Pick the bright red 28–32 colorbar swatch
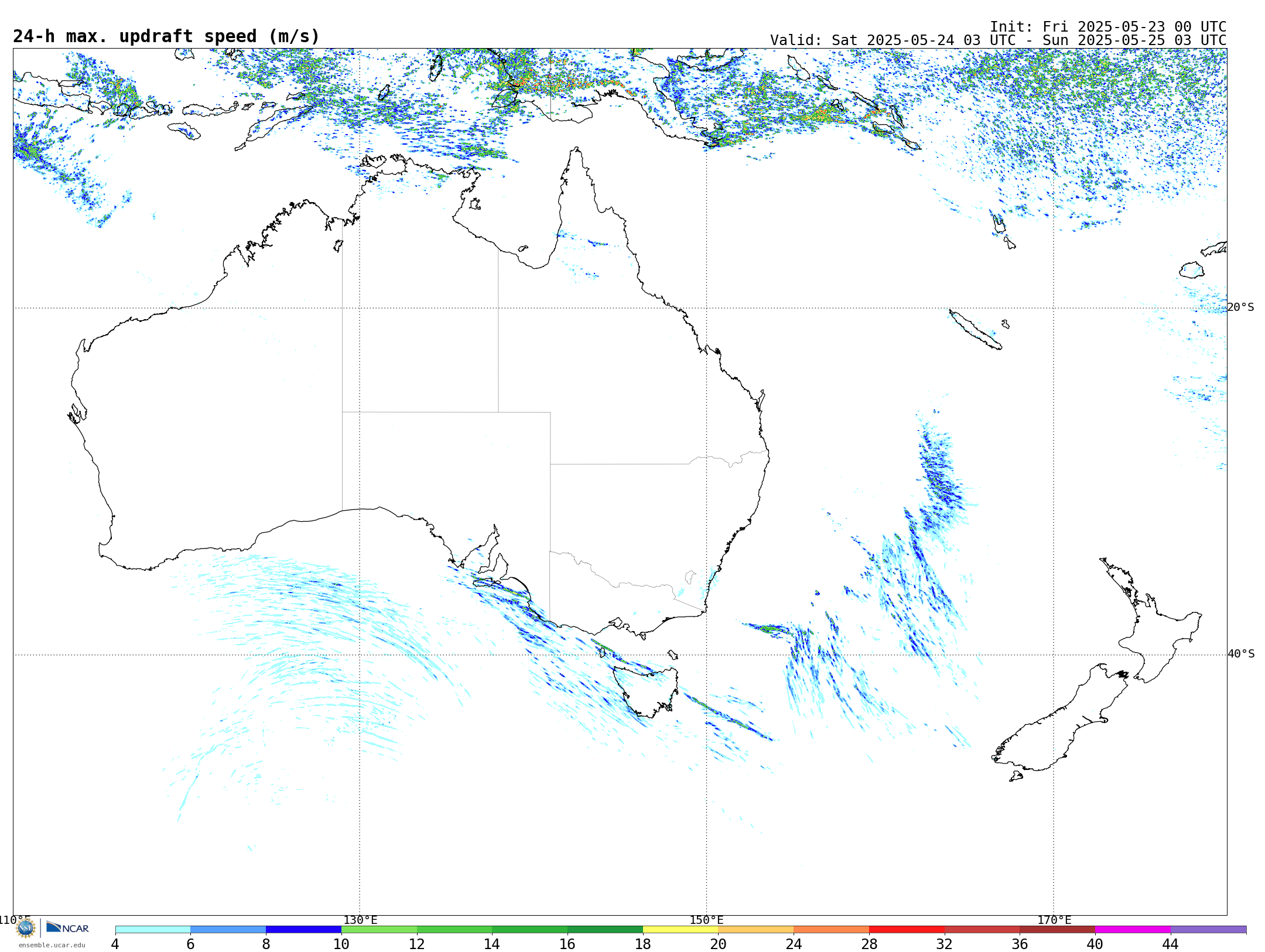This screenshot has height=952, width=1265. coord(907,930)
